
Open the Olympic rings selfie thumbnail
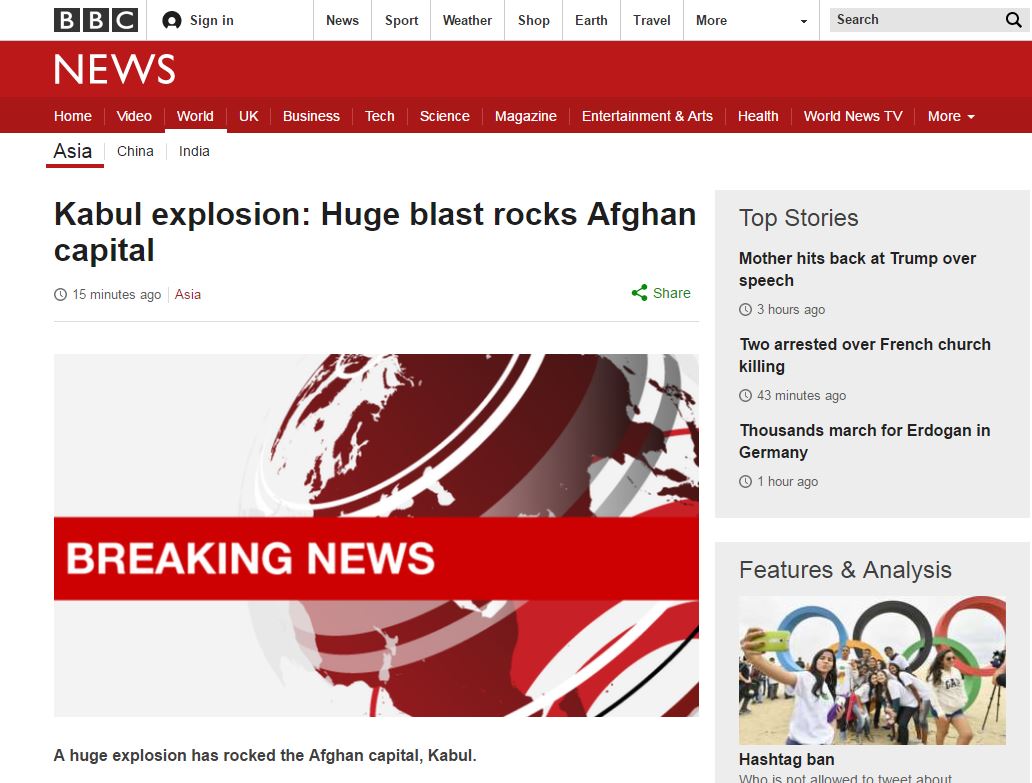click(872, 670)
